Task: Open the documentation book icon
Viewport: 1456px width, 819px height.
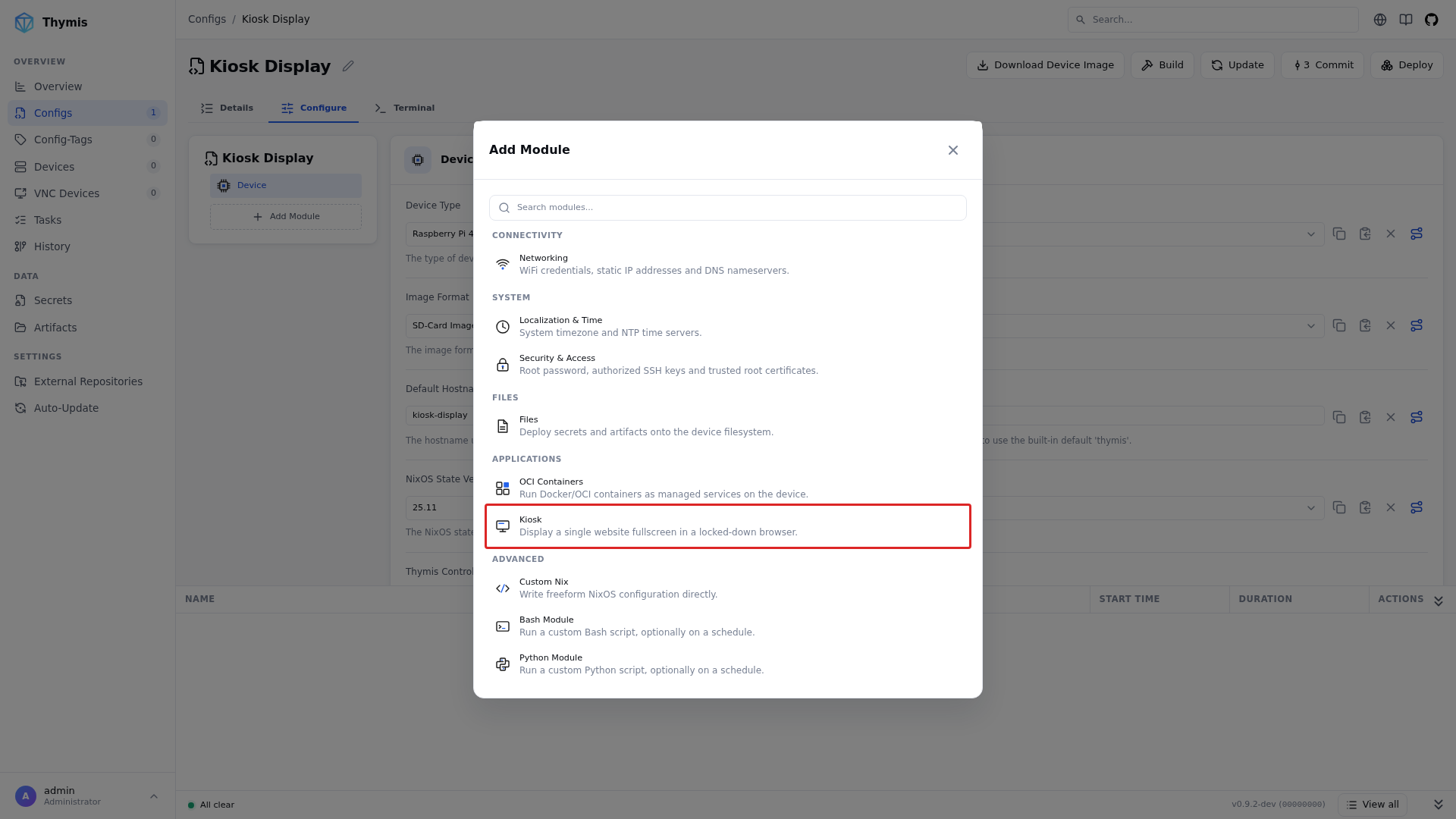Action: click(1406, 20)
